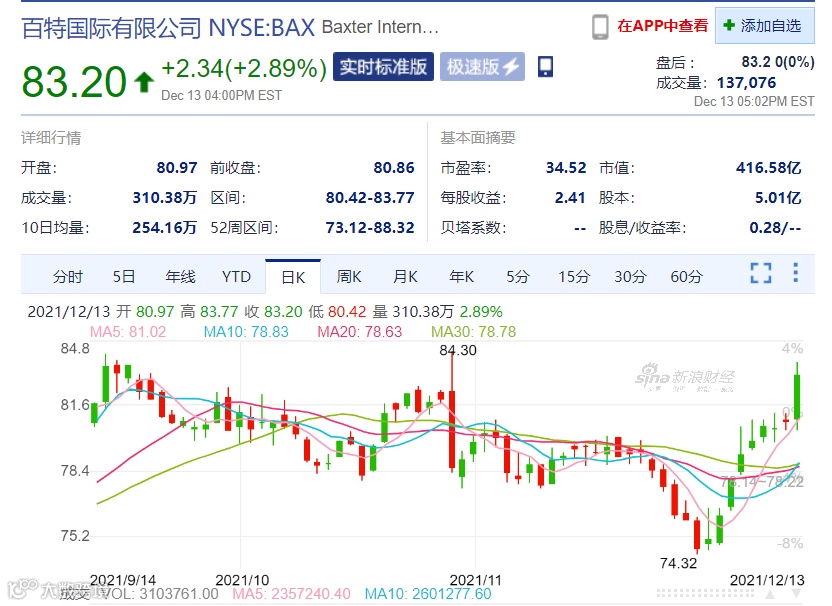Select the YTD tab
Viewport: 832px width, 606px height.
point(236,276)
